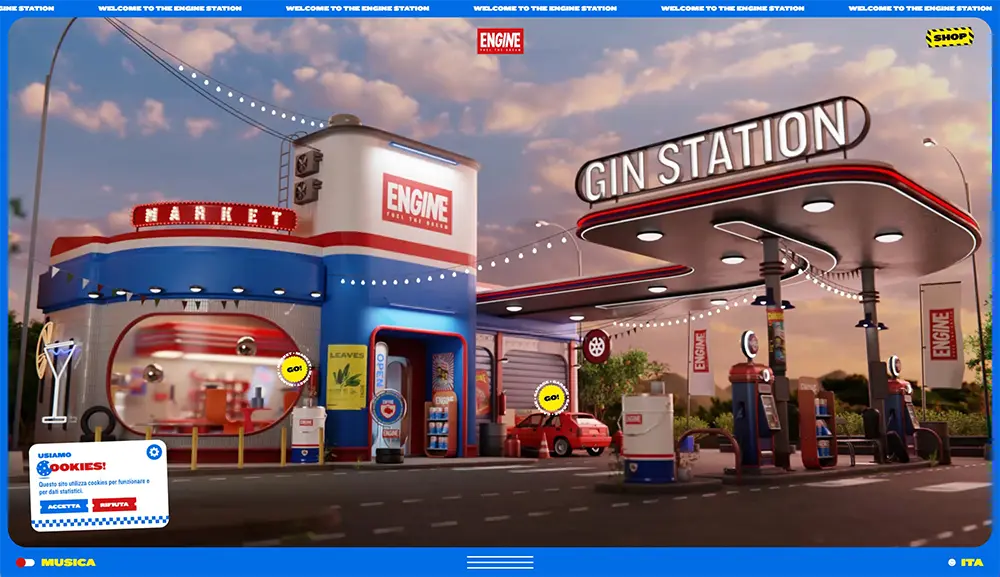Click the "USIAMO COOKIES!" heading
Viewport: 1000px width, 577px height.
click(x=71, y=464)
